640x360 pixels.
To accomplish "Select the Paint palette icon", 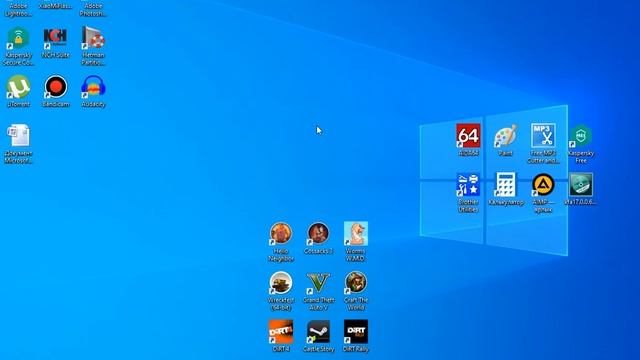I will click(x=505, y=136).
